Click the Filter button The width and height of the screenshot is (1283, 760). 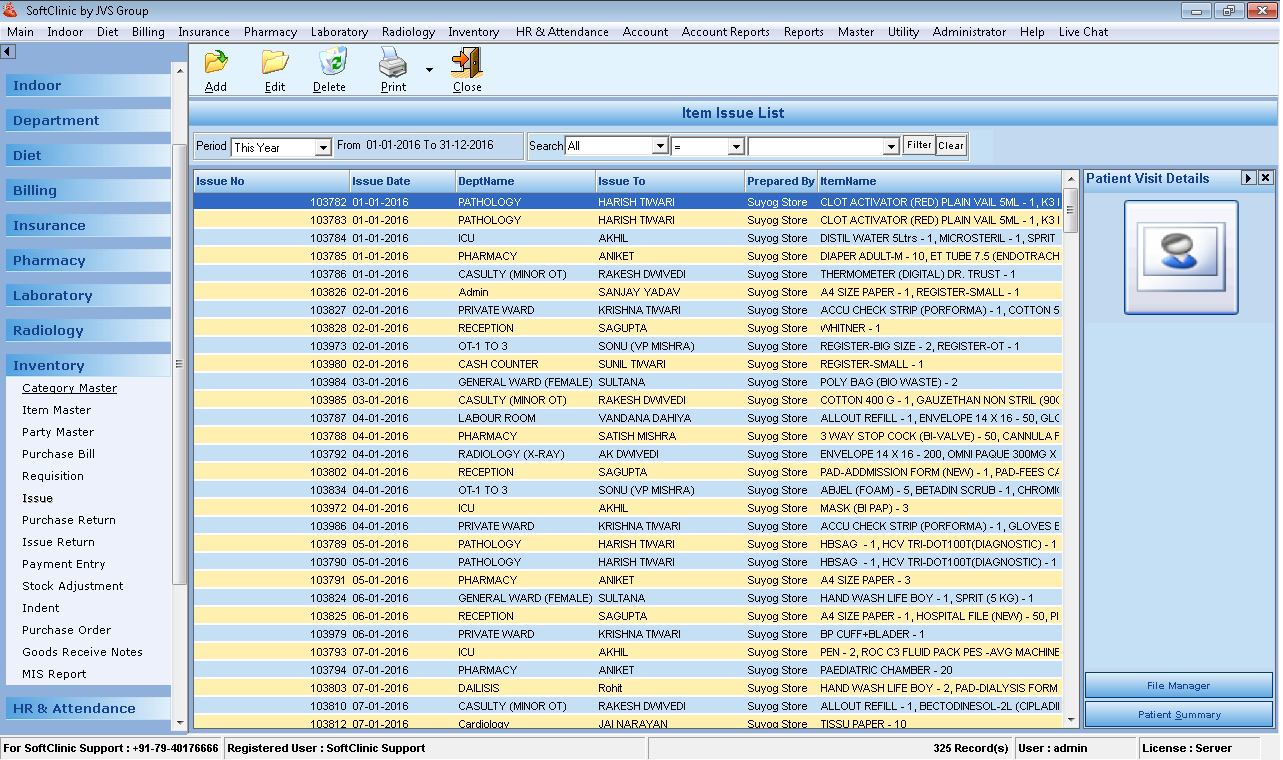point(918,145)
